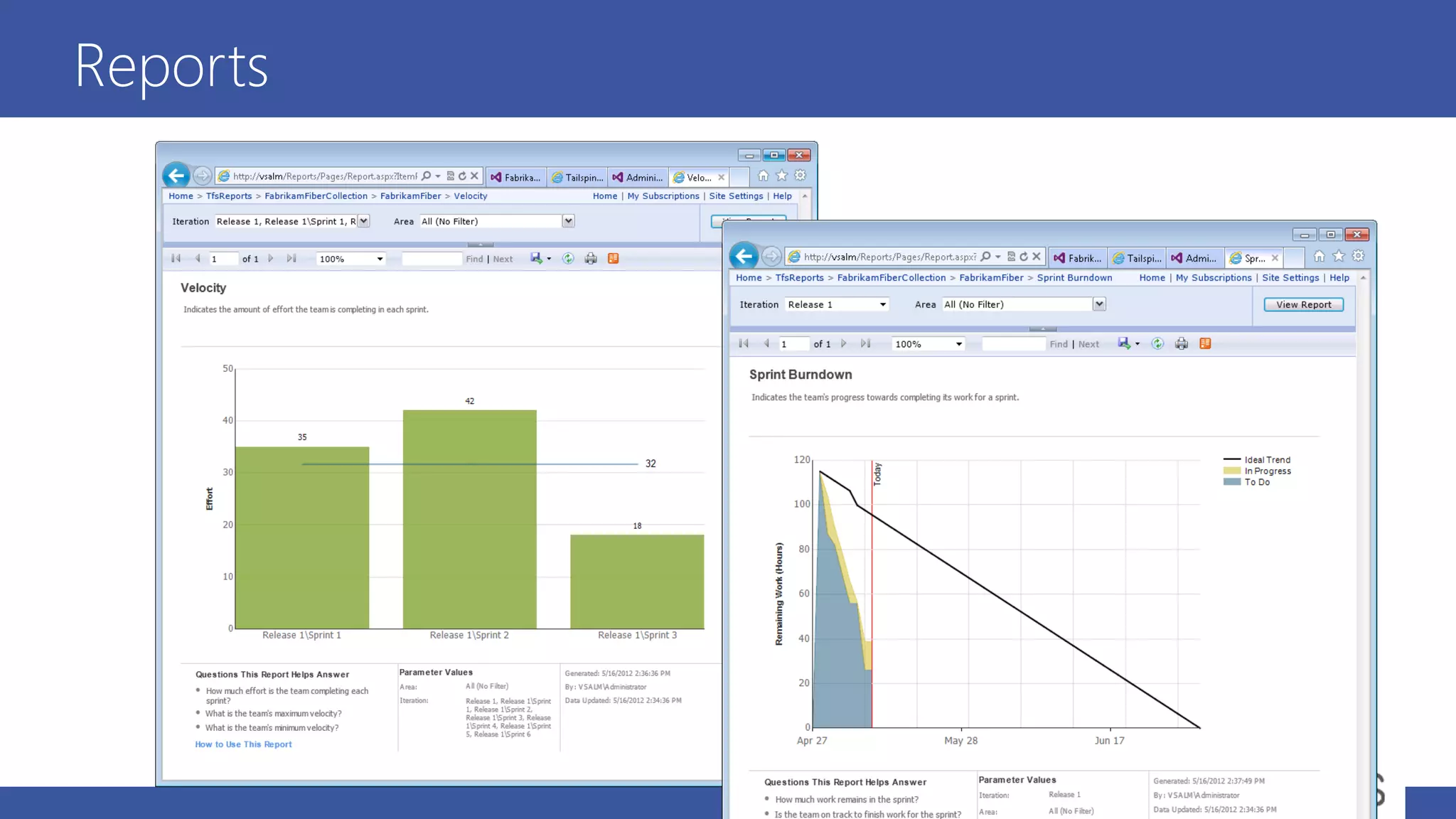The width and height of the screenshot is (1456, 819).
Task: Click the View Report button
Action: tap(1303, 305)
